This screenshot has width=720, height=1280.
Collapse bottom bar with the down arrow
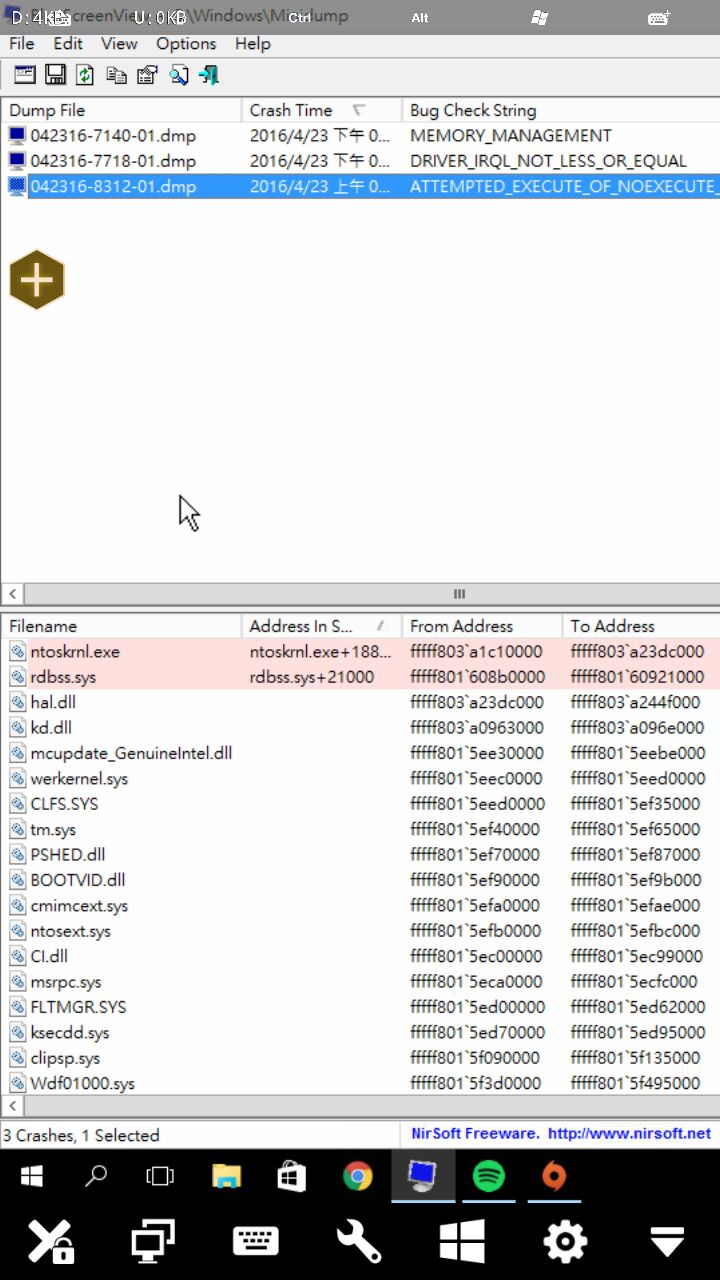(x=667, y=1242)
